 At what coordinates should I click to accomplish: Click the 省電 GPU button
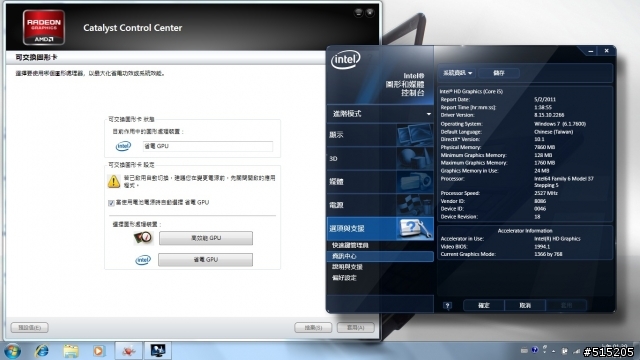click(x=205, y=260)
